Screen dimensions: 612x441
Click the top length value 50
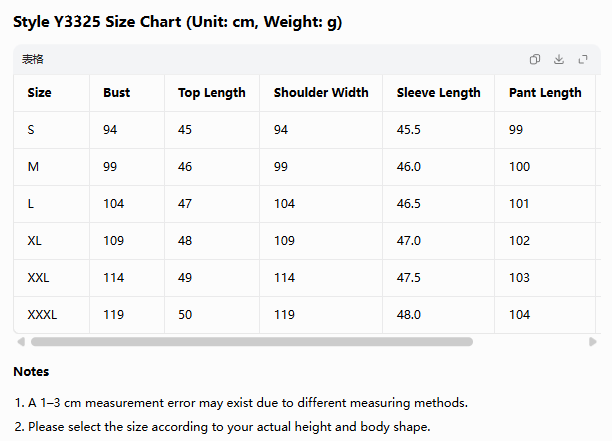click(x=185, y=315)
